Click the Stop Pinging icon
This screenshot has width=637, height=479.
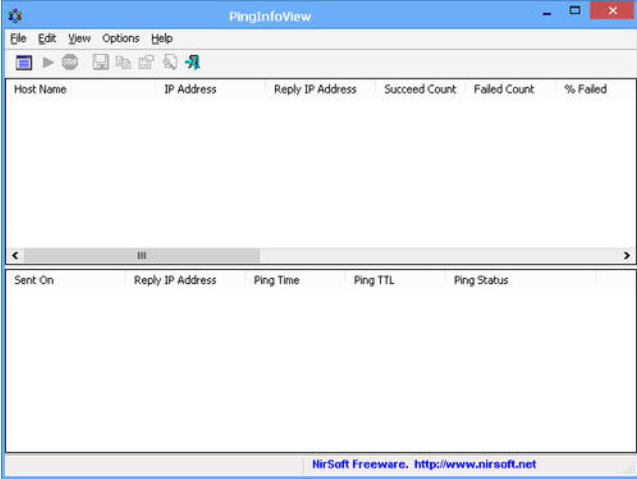point(70,62)
